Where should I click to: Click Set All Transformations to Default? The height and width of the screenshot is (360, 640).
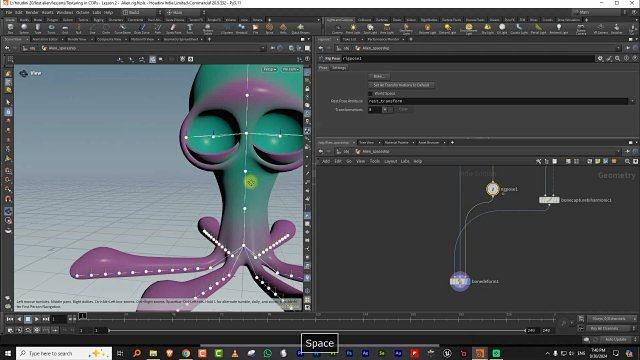coord(402,85)
